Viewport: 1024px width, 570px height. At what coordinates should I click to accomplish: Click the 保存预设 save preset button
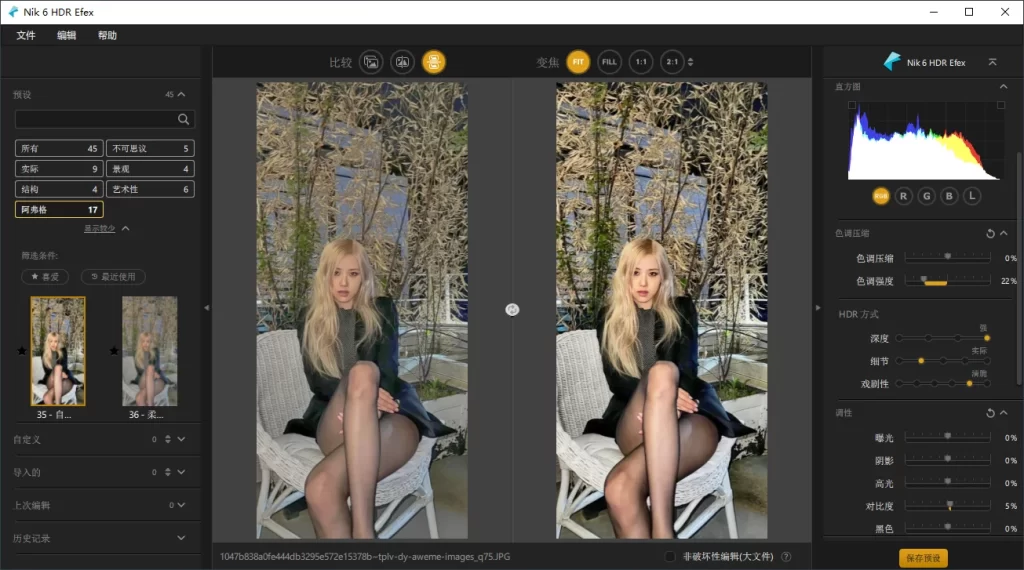pyautogui.click(x=923, y=558)
